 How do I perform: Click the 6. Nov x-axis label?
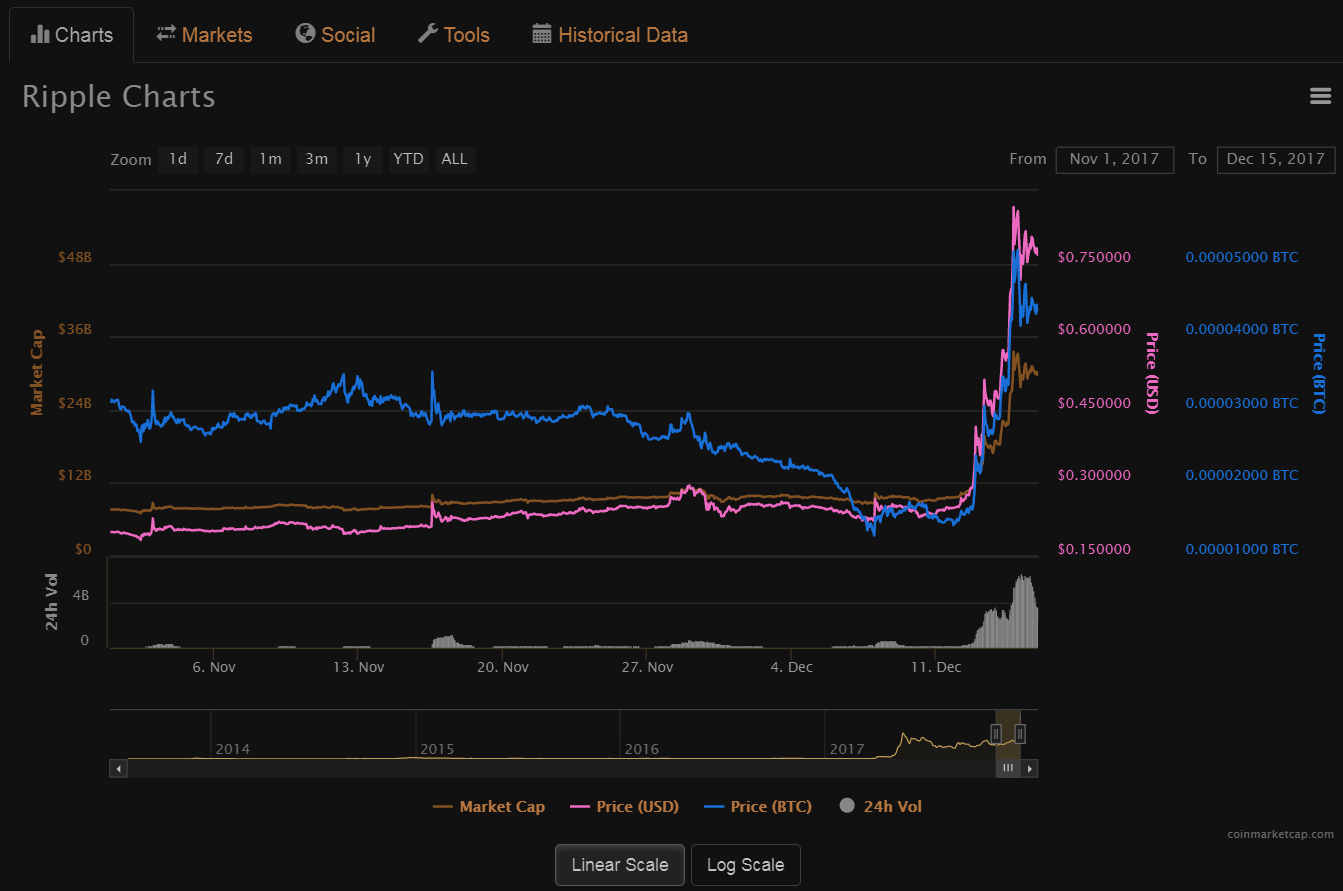[x=214, y=667]
